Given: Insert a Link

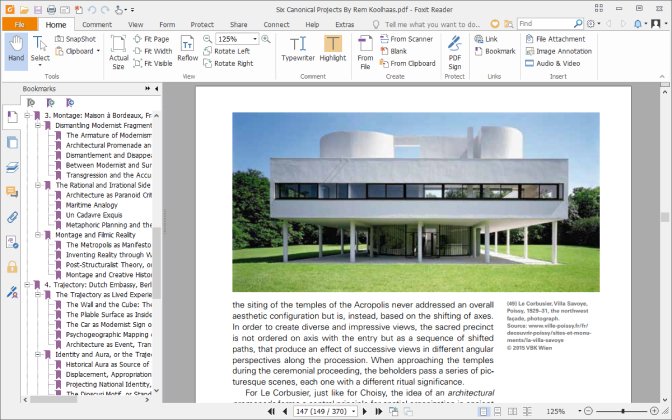Looking at the screenshot, I should [x=486, y=39].
